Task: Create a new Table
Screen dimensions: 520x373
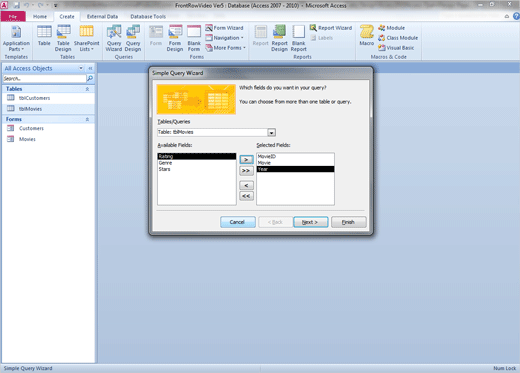Action: 44,36
